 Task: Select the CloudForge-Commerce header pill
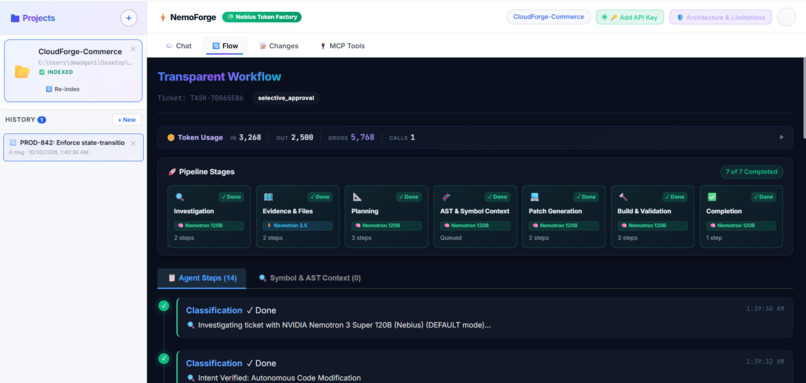tap(548, 17)
